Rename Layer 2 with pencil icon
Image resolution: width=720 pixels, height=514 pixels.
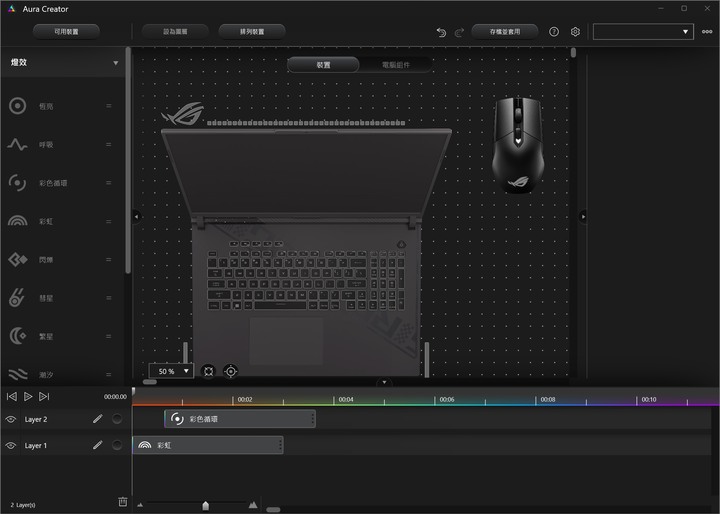pyautogui.click(x=97, y=418)
